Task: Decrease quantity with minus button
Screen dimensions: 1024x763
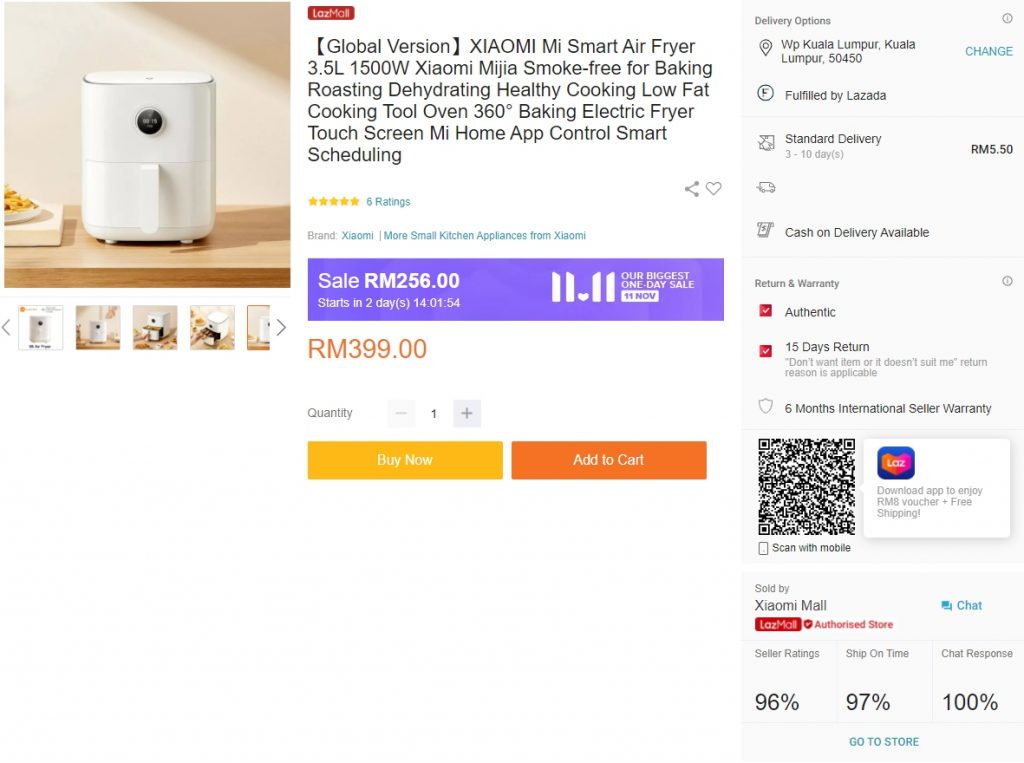Action: coord(401,413)
